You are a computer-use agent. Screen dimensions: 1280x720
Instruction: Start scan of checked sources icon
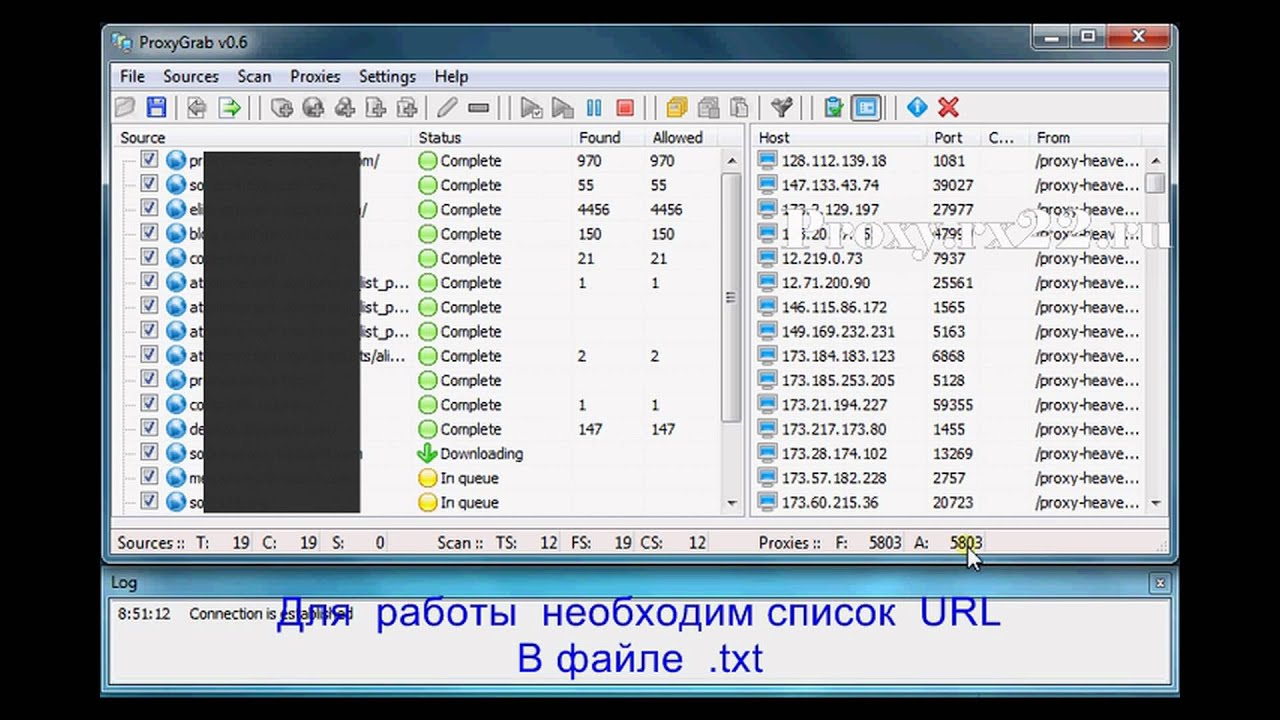coord(531,107)
